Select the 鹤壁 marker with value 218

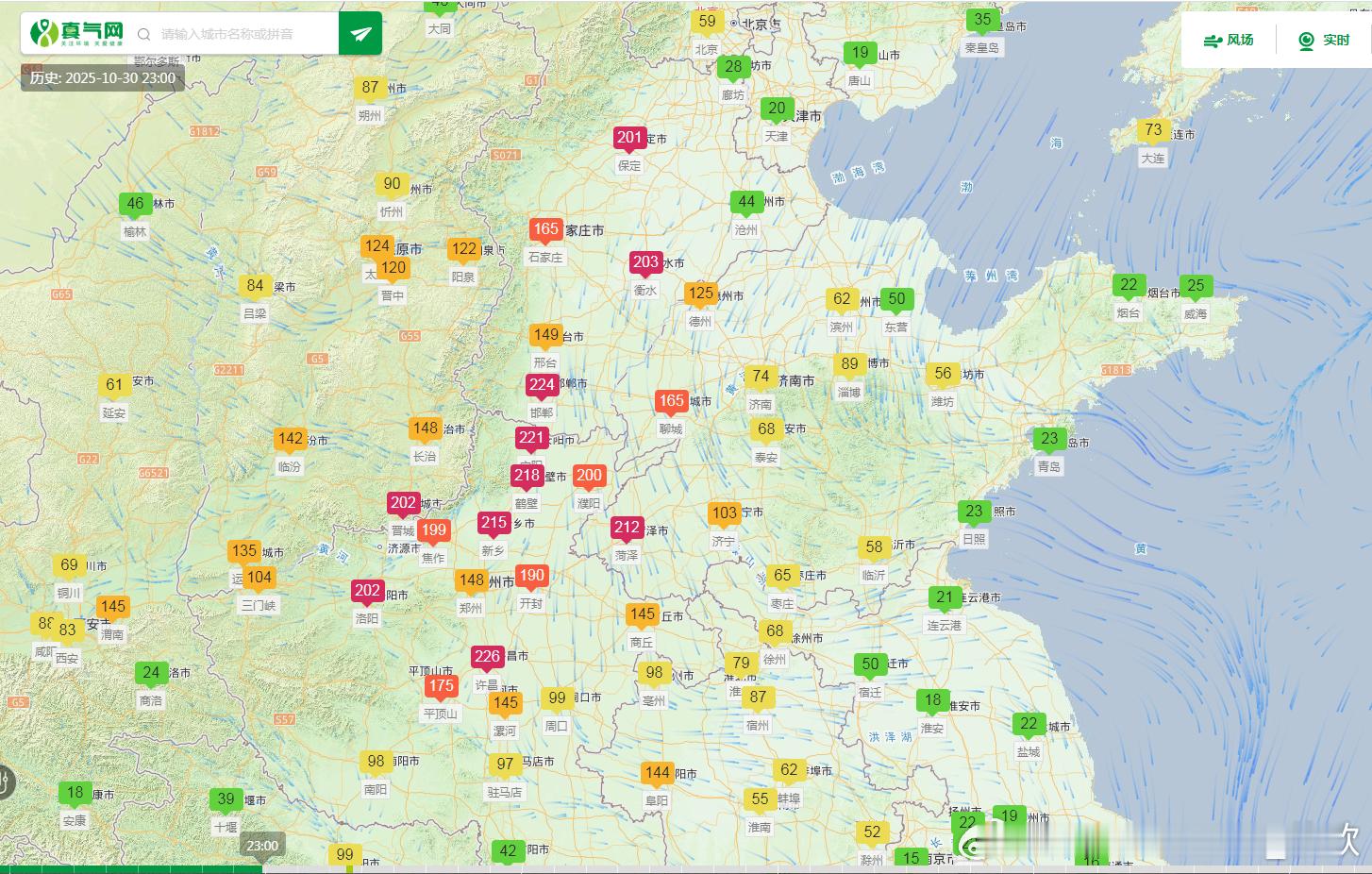tap(527, 478)
